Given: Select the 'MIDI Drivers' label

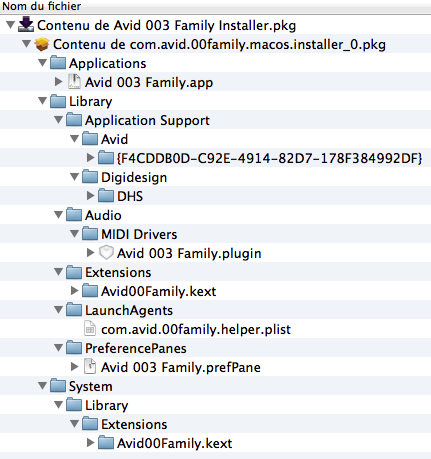Looking at the screenshot, I should coord(139,234).
